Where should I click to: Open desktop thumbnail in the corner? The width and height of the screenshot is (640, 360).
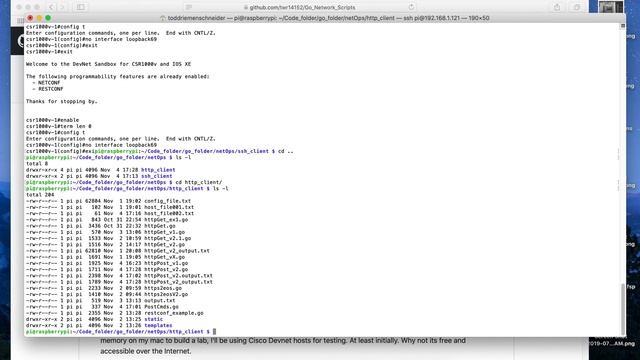click(611, 7)
